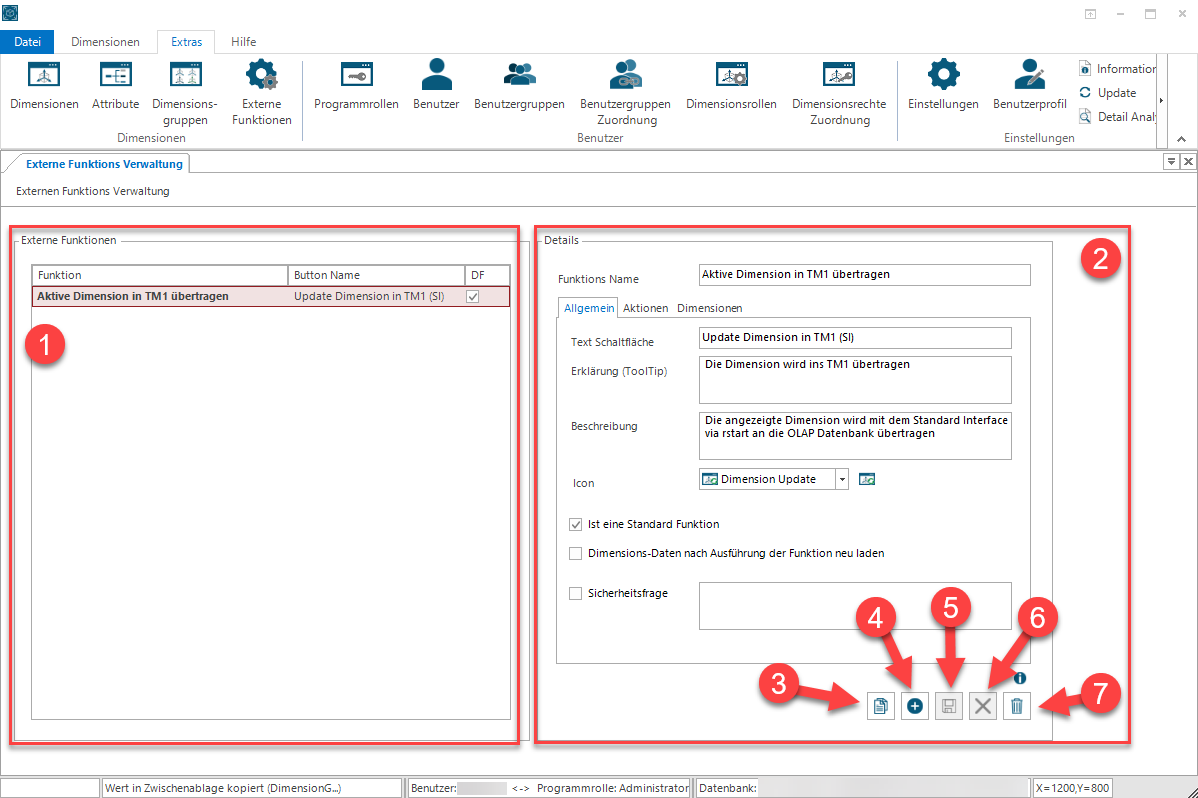Viewport: 1198px width, 798px height.
Task: Click the Button Name column header
Action: click(376, 275)
